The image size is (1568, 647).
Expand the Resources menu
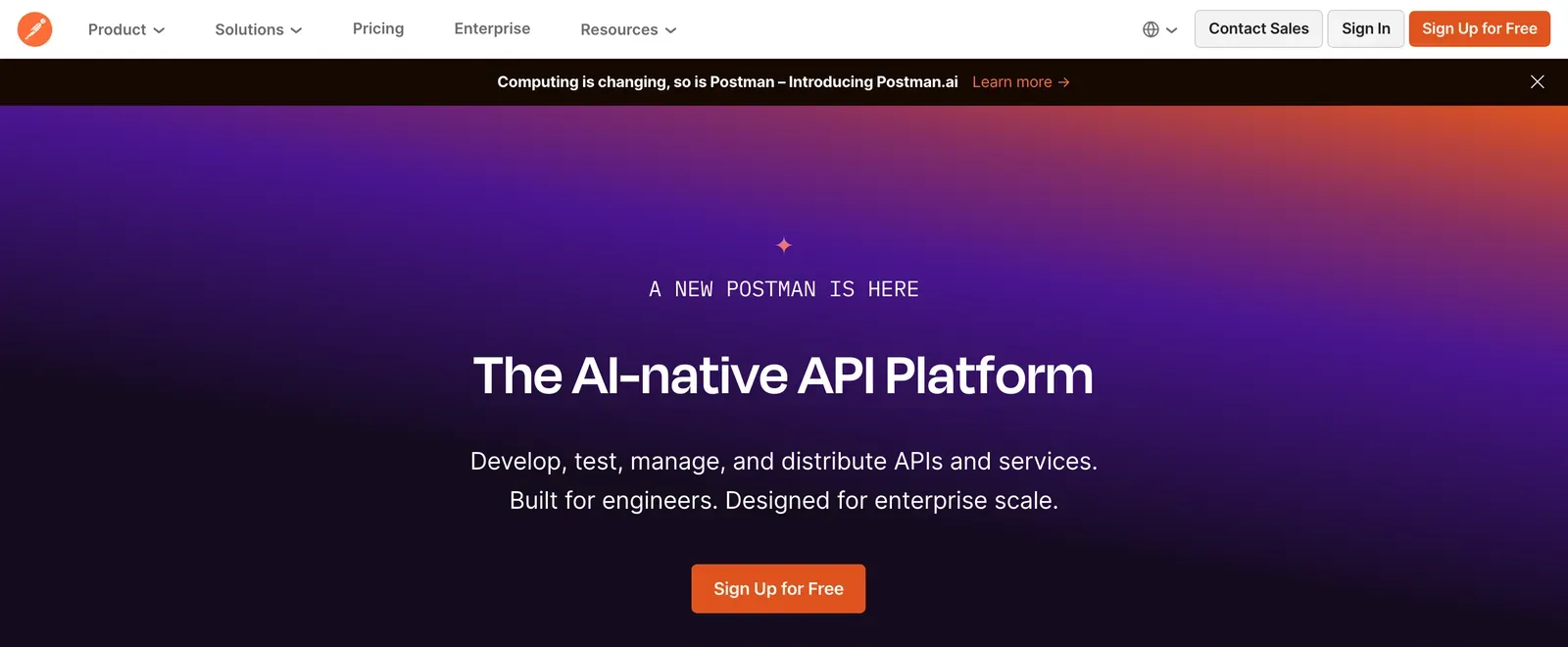coord(628,29)
